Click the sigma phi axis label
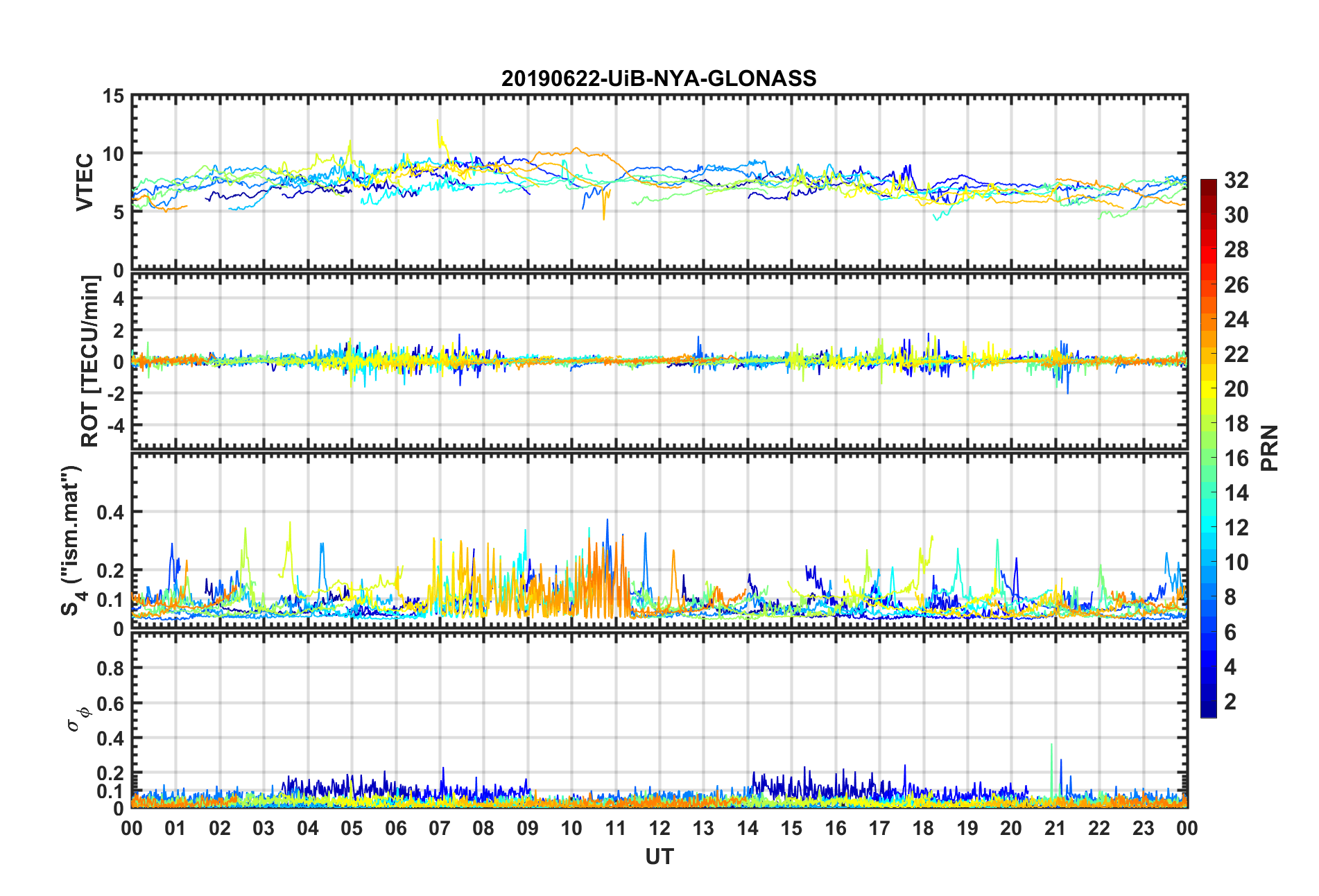 click(x=78, y=718)
